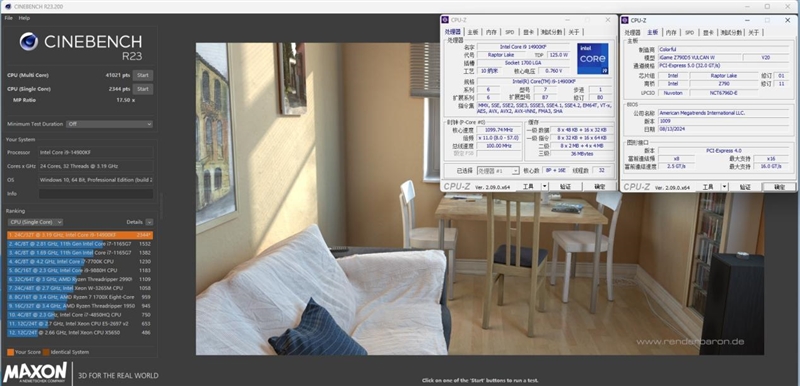Select ranking row Xeon W-3265M CPU

80,288
